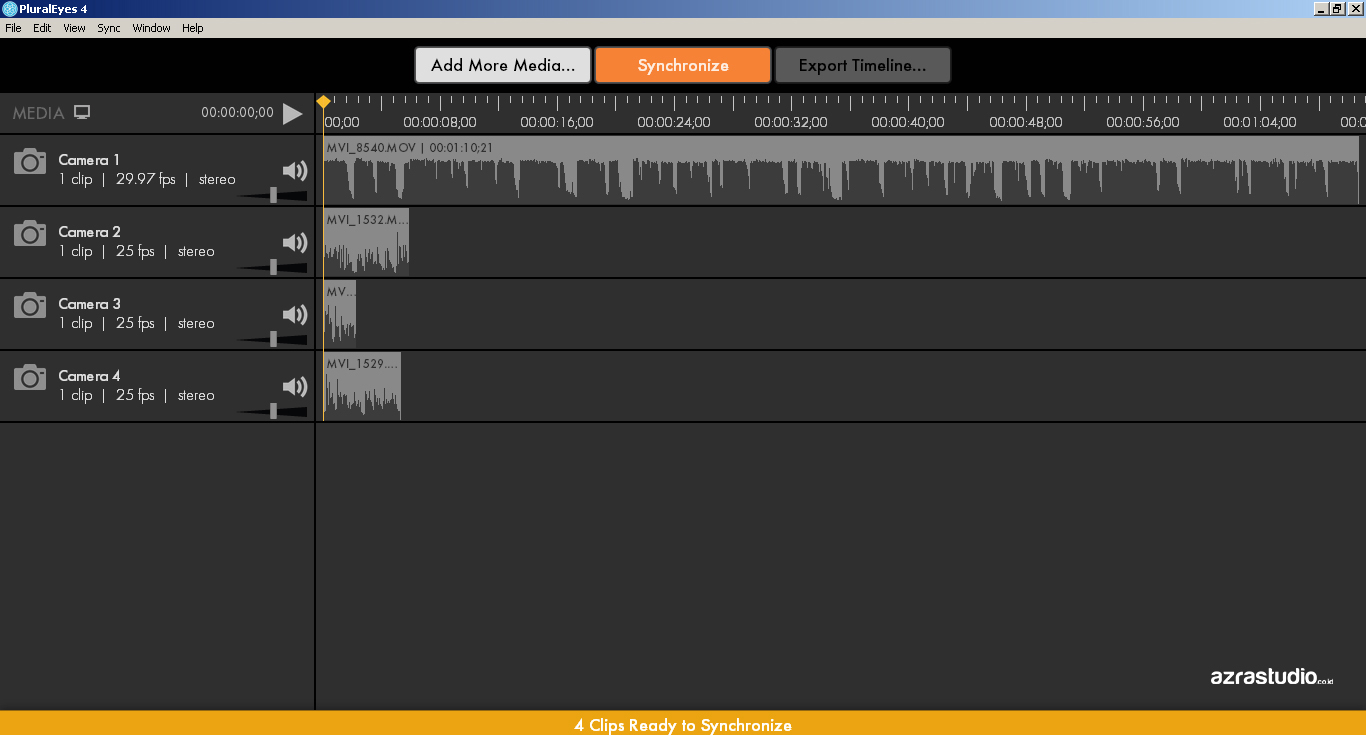The height and width of the screenshot is (735, 1366).
Task: Click the MEDIA panel label
Action: [x=38, y=114]
